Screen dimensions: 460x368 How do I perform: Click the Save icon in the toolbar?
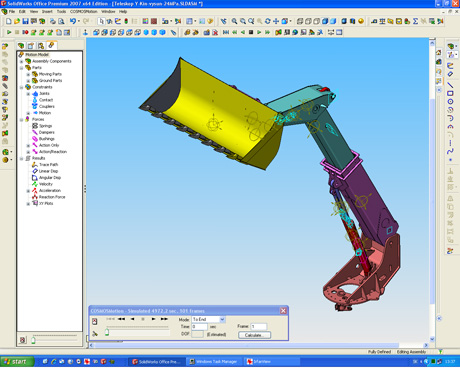pyautogui.click(x=25, y=21)
